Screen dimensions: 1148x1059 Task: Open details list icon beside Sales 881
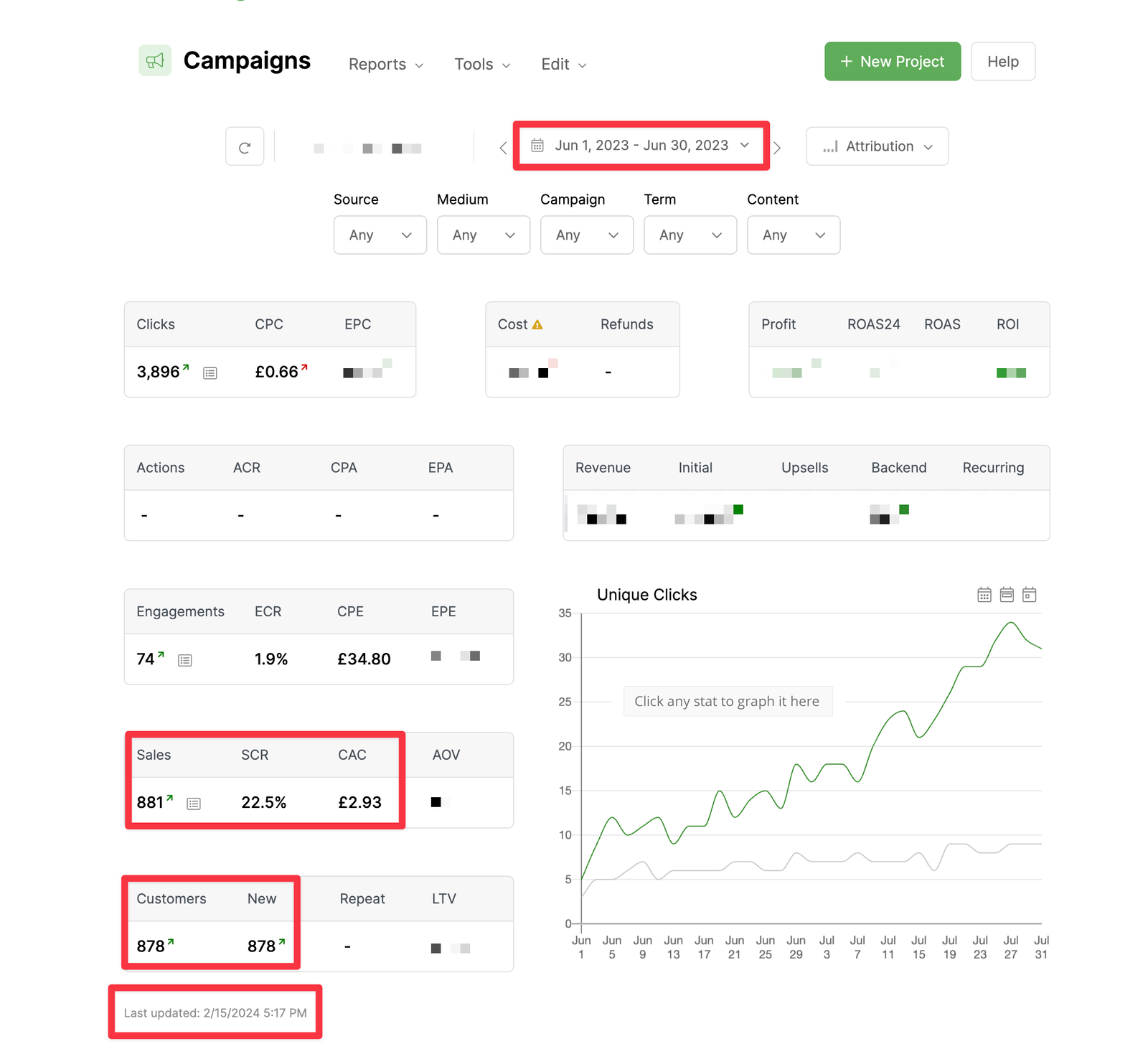tap(194, 804)
